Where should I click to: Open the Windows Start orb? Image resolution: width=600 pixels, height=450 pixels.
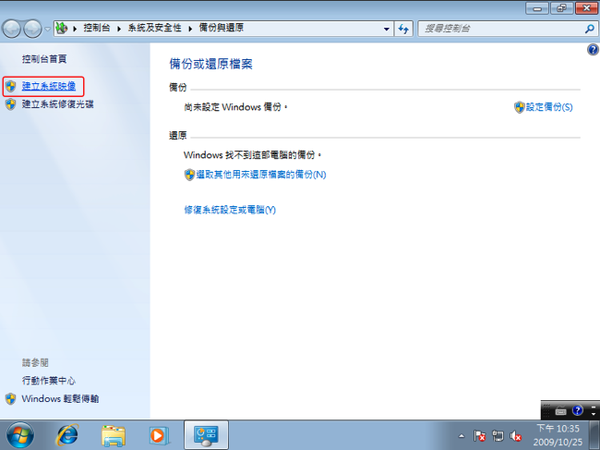coord(20,435)
